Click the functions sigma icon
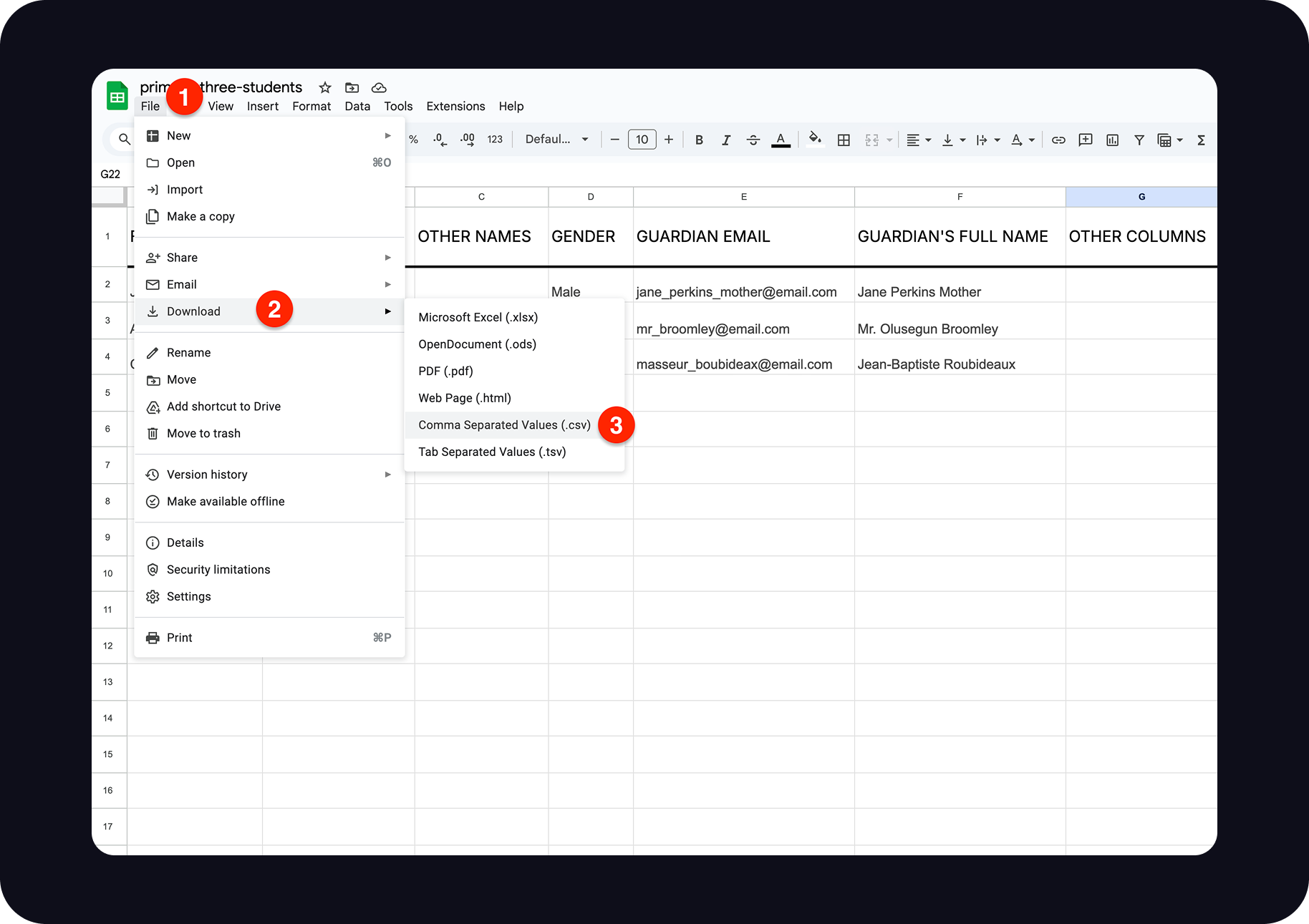Screen dimensions: 1309x924 1201,140
